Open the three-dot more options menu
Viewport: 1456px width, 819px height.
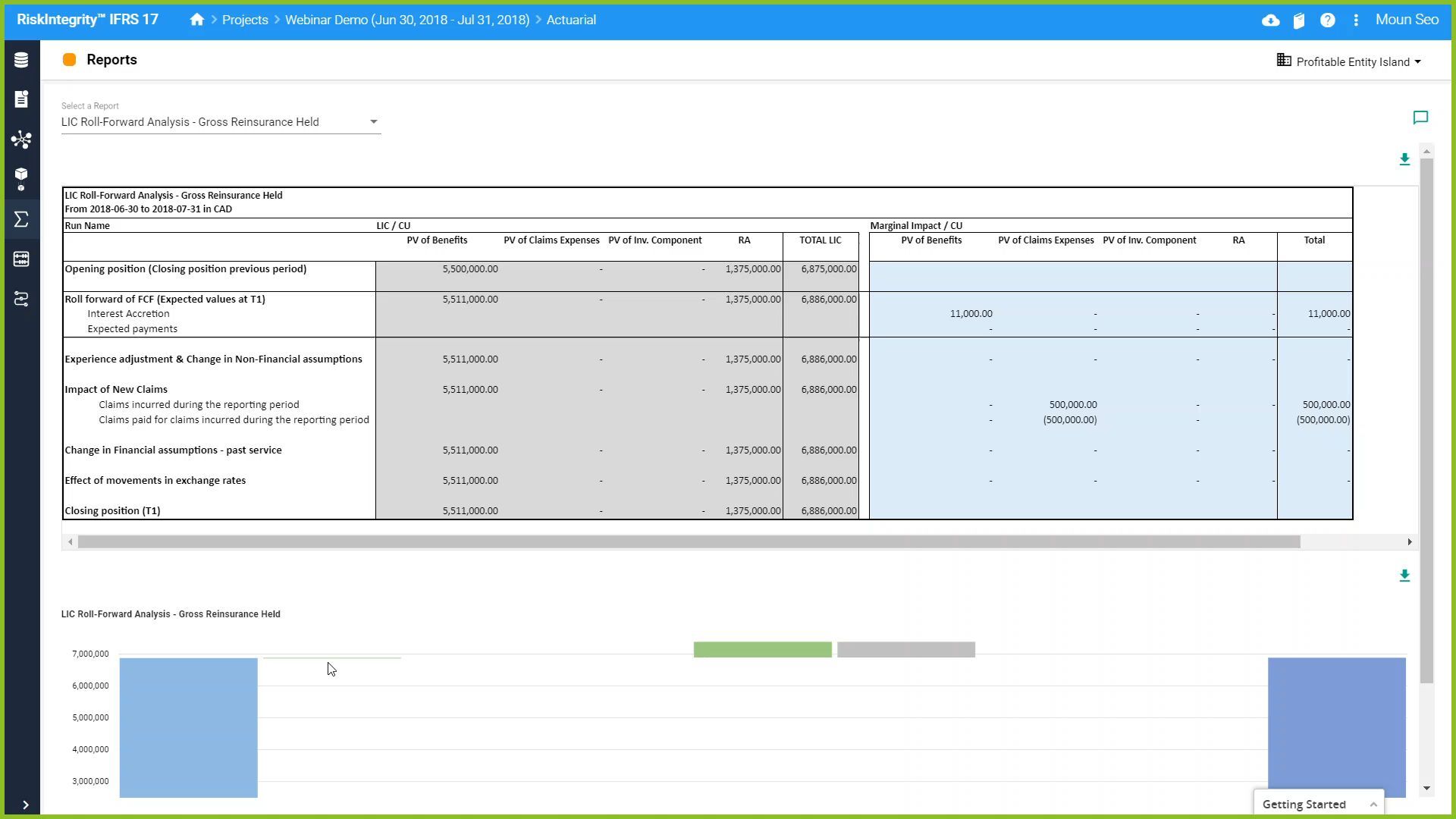[1356, 20]
